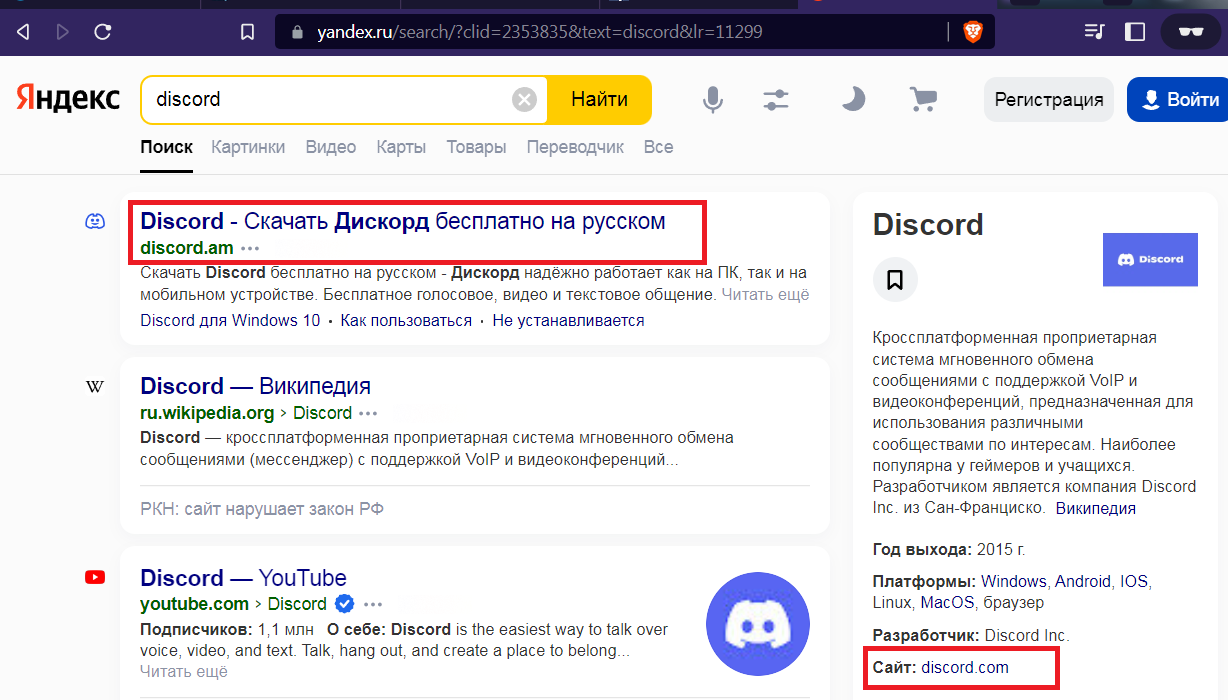Open the 'Как пользоваться' sitelink
The image size is (1228, 700).
[406, 320]
